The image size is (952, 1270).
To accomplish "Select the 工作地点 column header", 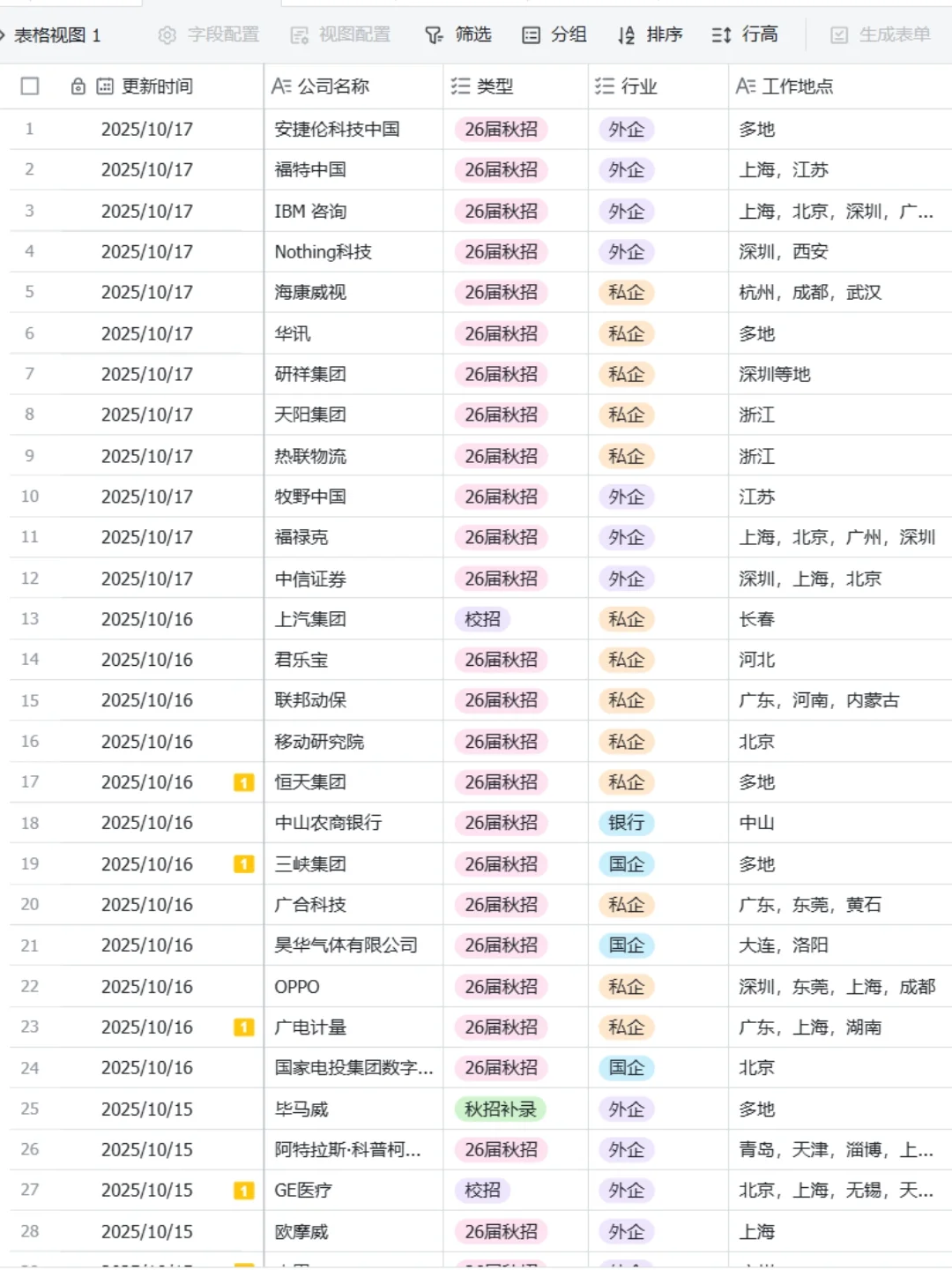I will click(x=840, y=86).
